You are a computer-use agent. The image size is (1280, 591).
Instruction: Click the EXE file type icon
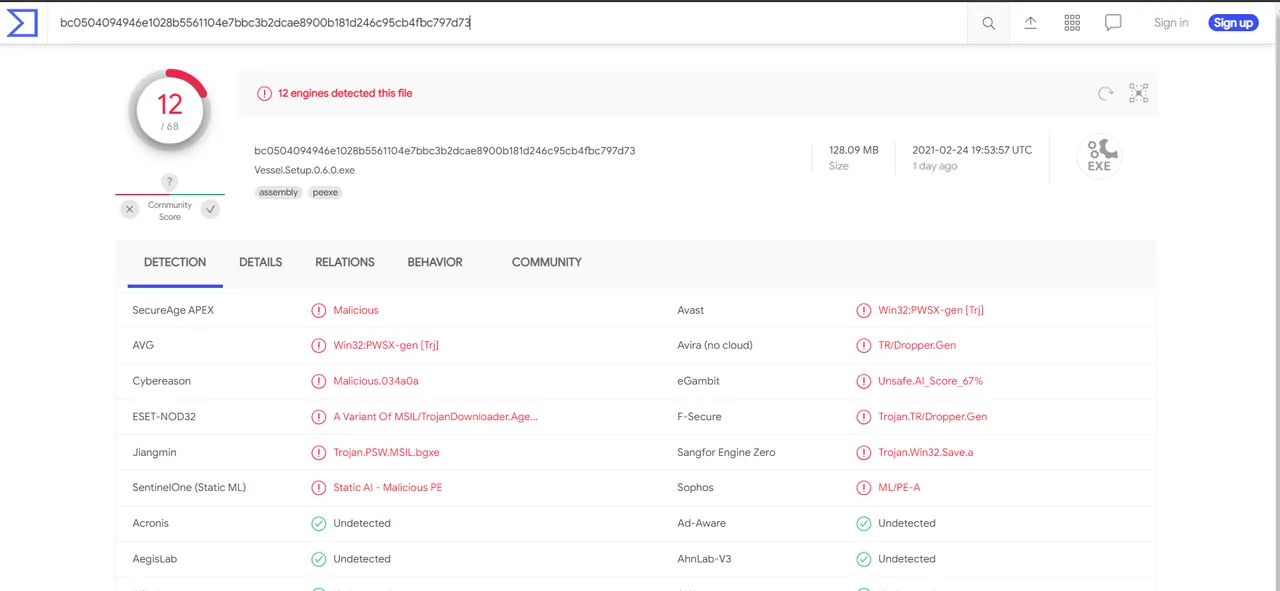coord(1099,155)
